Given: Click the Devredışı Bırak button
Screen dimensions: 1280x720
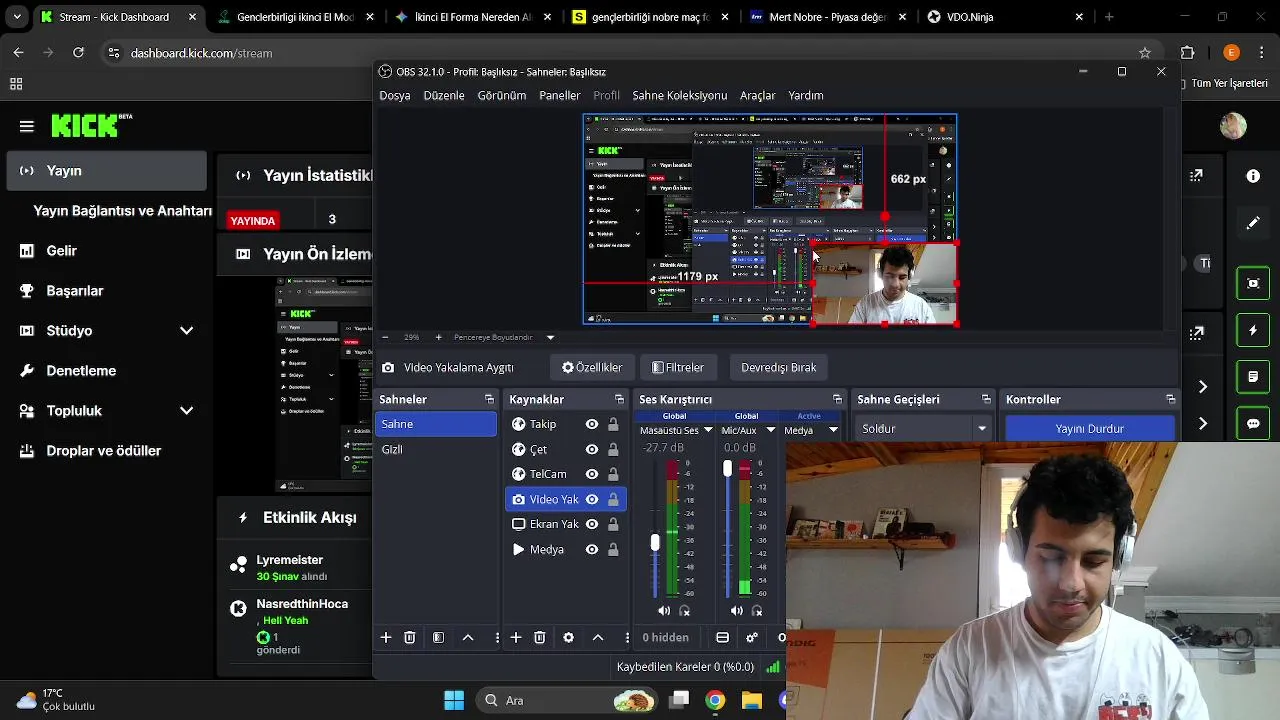Looking at the screenshot, I should pos(779,367).
